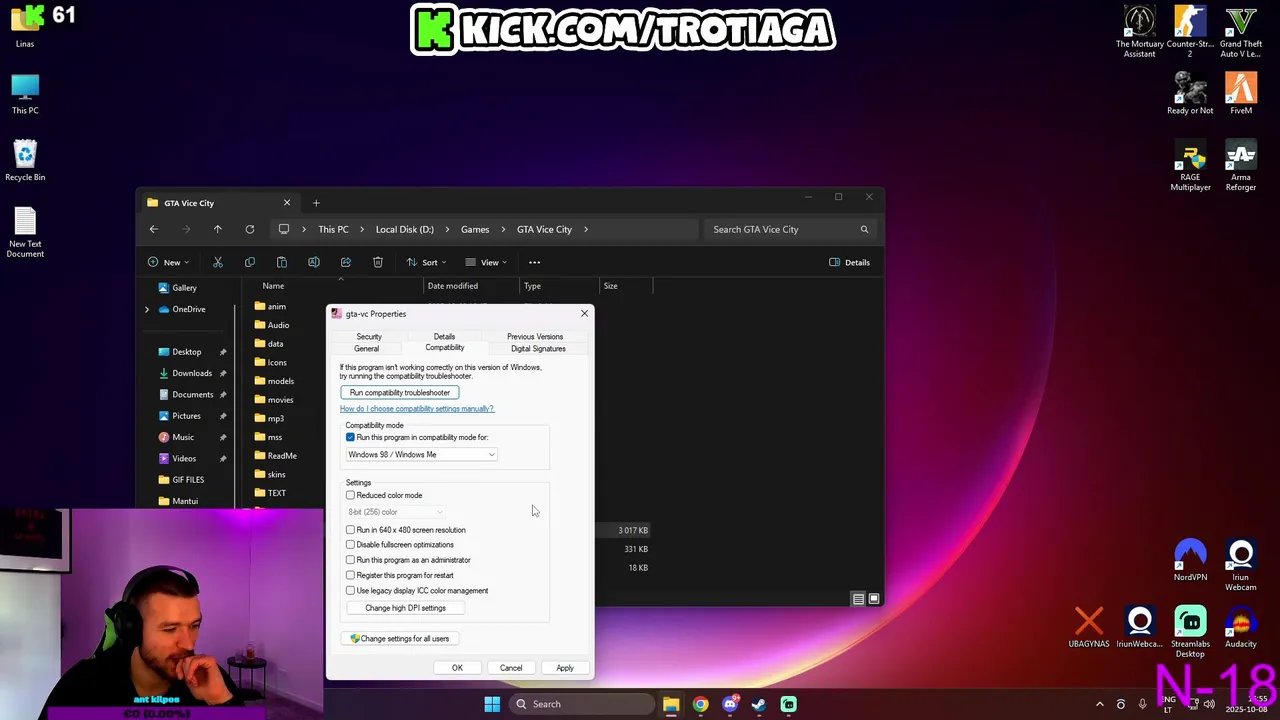1280x720 pixels.
Task: Check Register this program for restart
Action: [350, 575]
